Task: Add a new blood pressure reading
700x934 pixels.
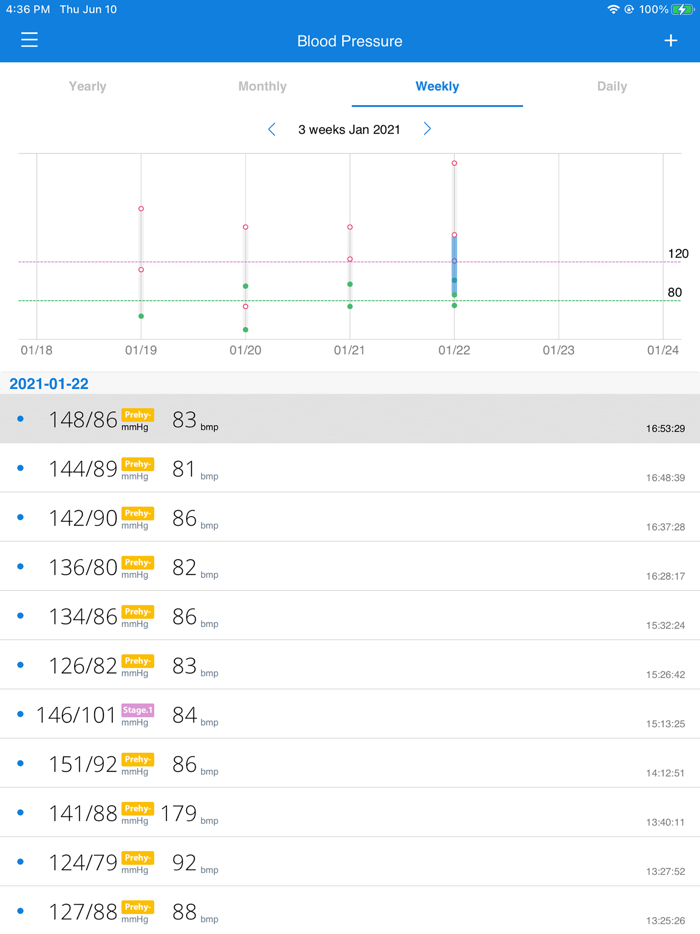Action: [671, 40]
